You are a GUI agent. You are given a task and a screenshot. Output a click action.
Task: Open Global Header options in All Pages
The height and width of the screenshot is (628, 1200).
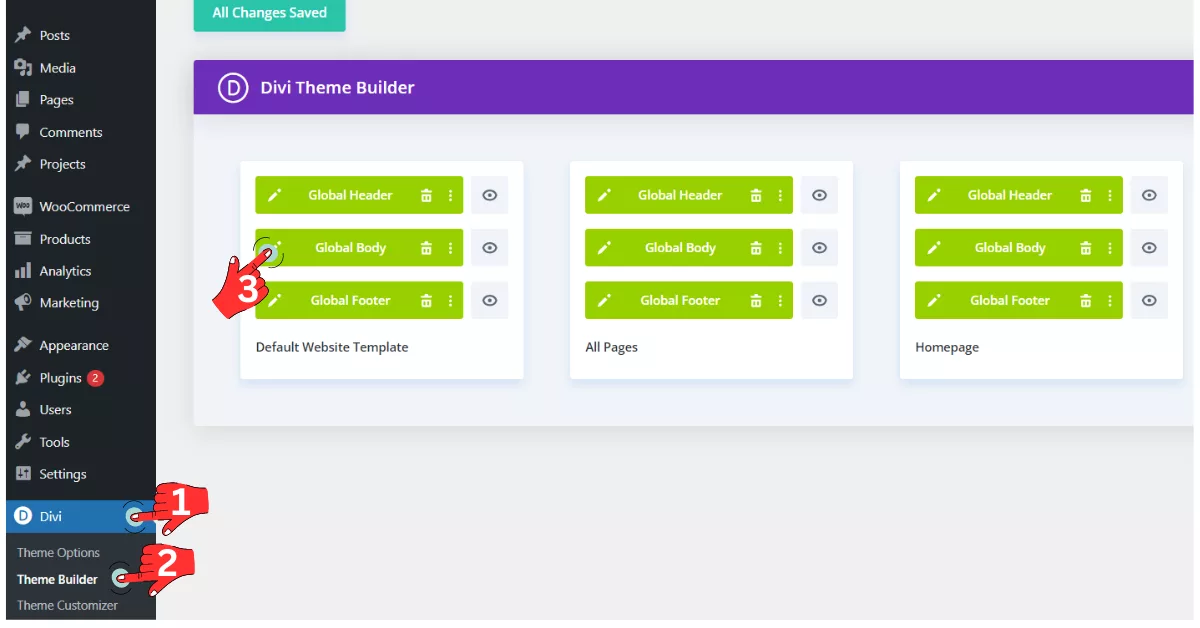tap(780, 195)
